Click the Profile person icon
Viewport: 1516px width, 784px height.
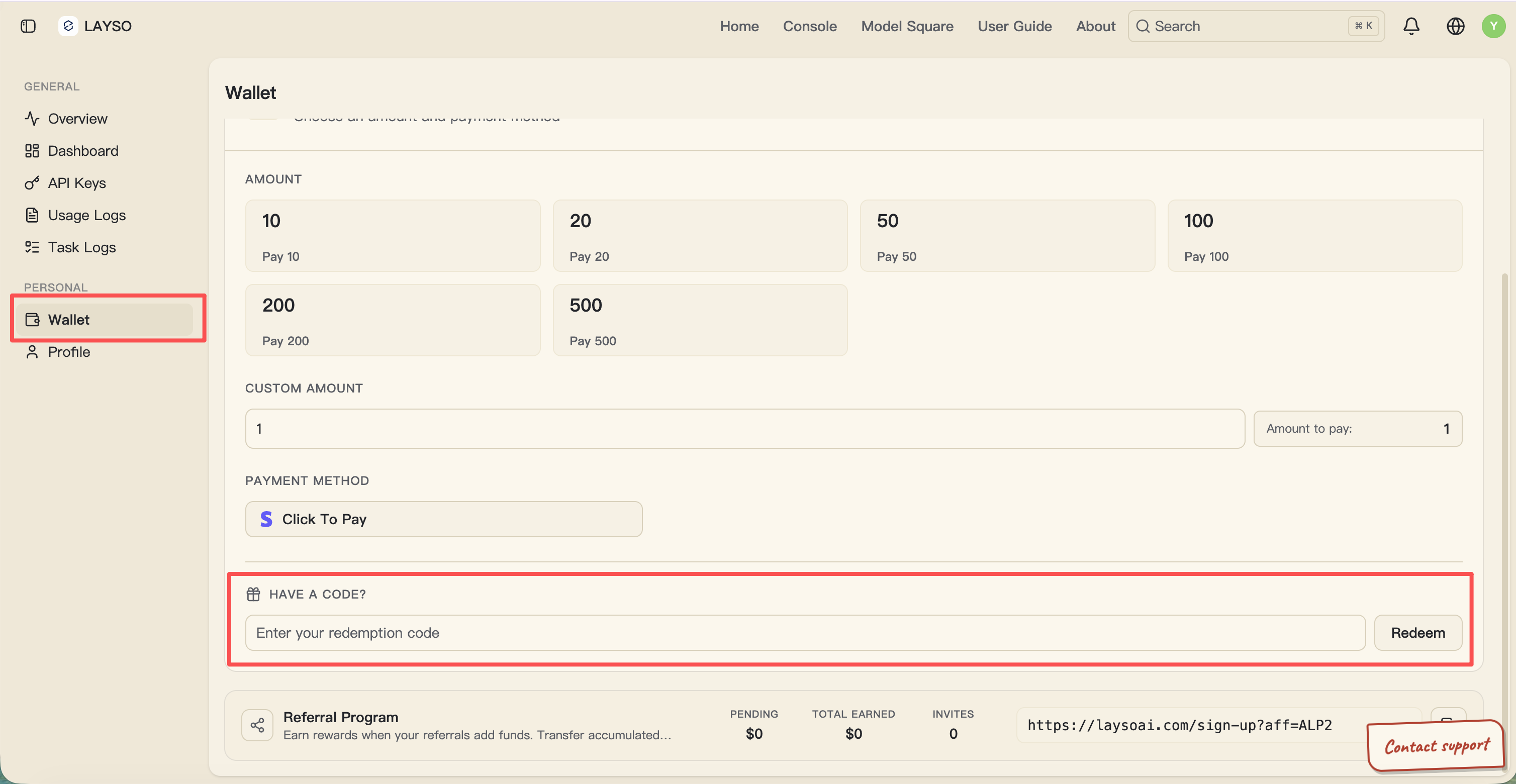pos(32,352)
